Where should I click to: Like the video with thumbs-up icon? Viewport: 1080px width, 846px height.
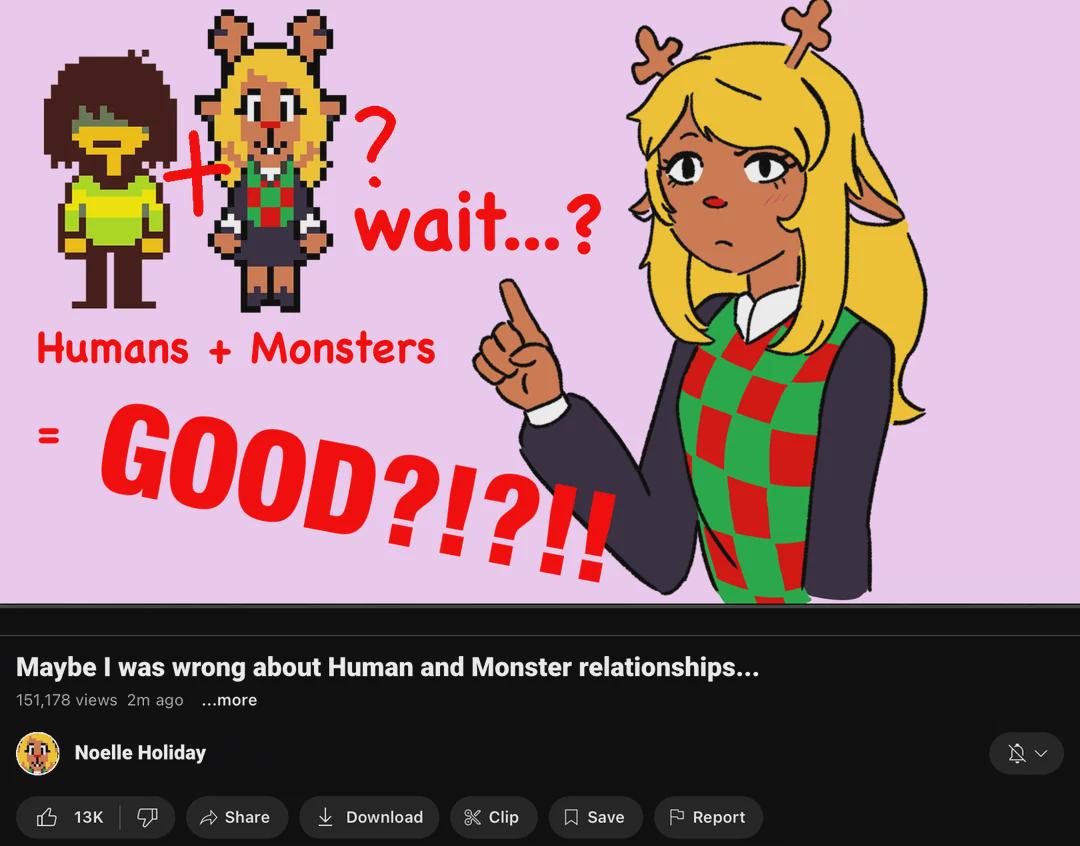click(x=47, y=817)
